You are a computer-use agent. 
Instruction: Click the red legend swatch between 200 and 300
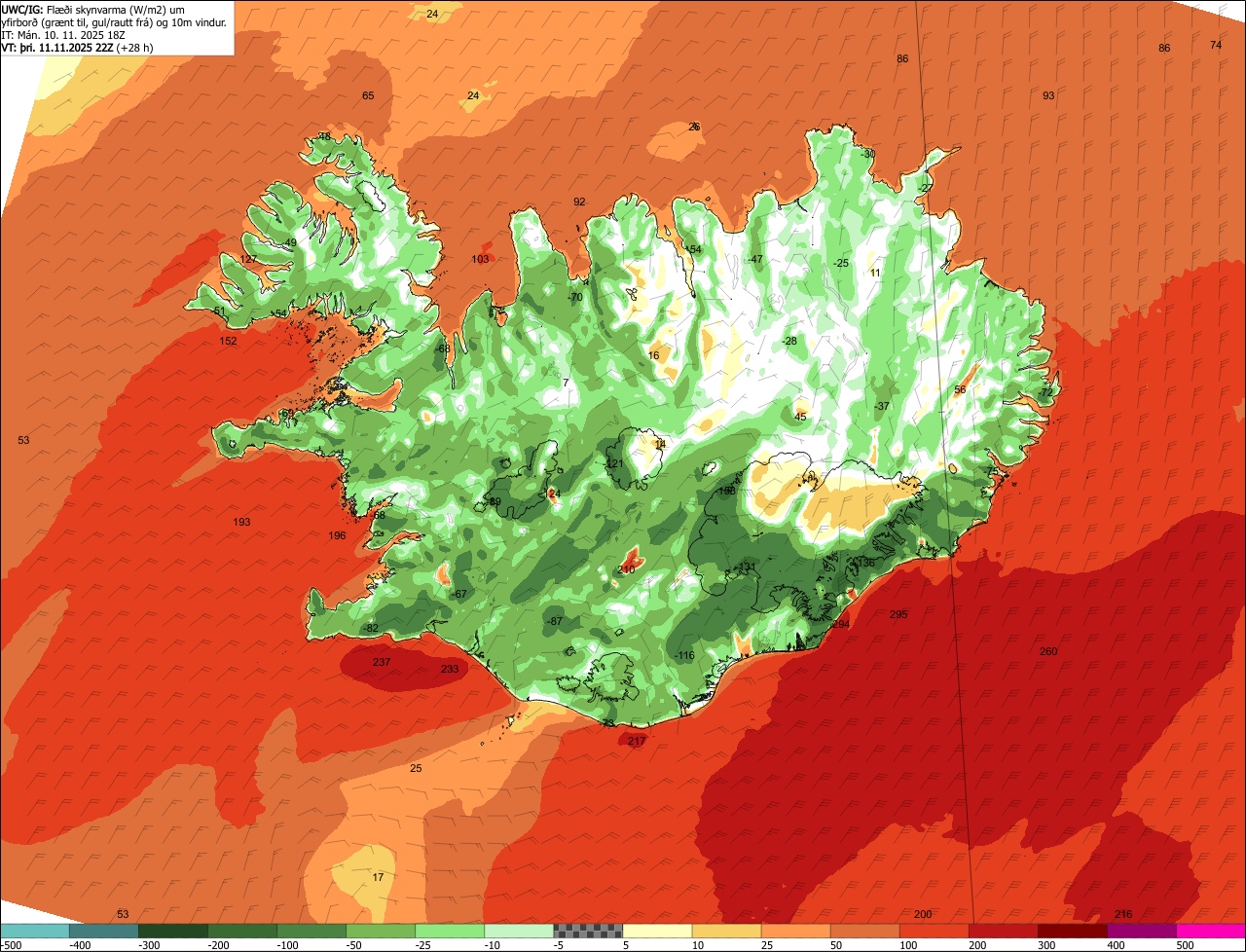click(1004, 931)
